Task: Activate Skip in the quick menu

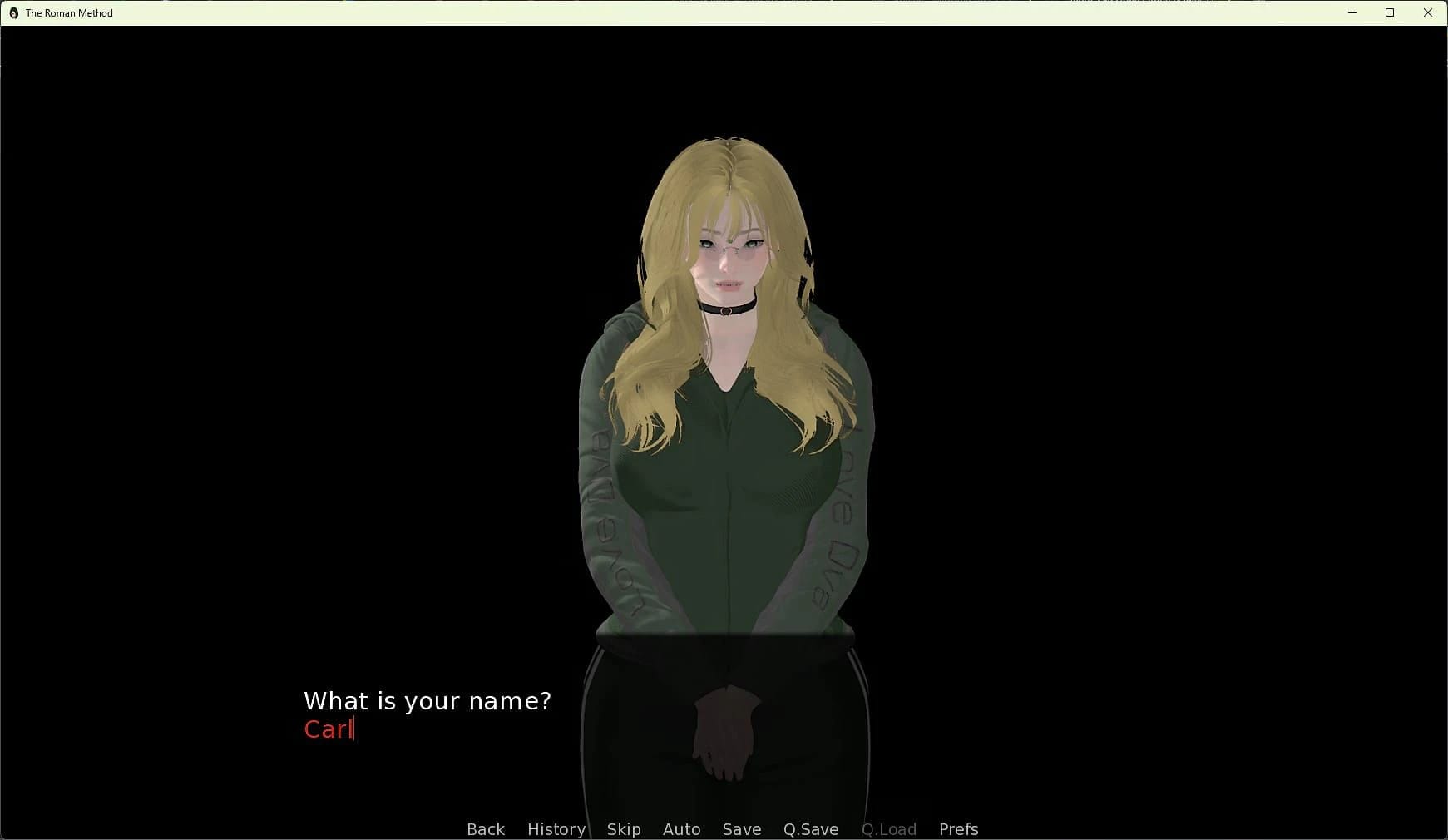Action: (x=624, y=829)
